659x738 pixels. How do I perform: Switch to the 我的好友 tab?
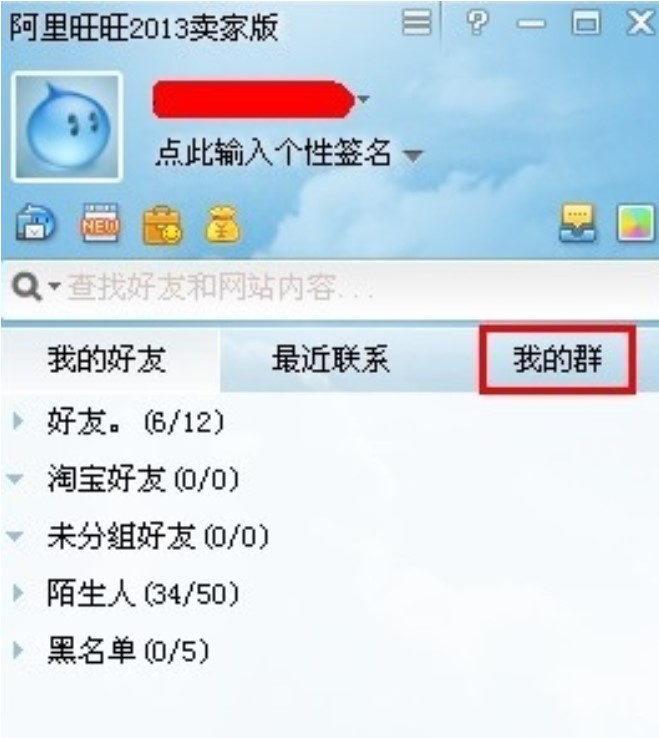(107, 359)
